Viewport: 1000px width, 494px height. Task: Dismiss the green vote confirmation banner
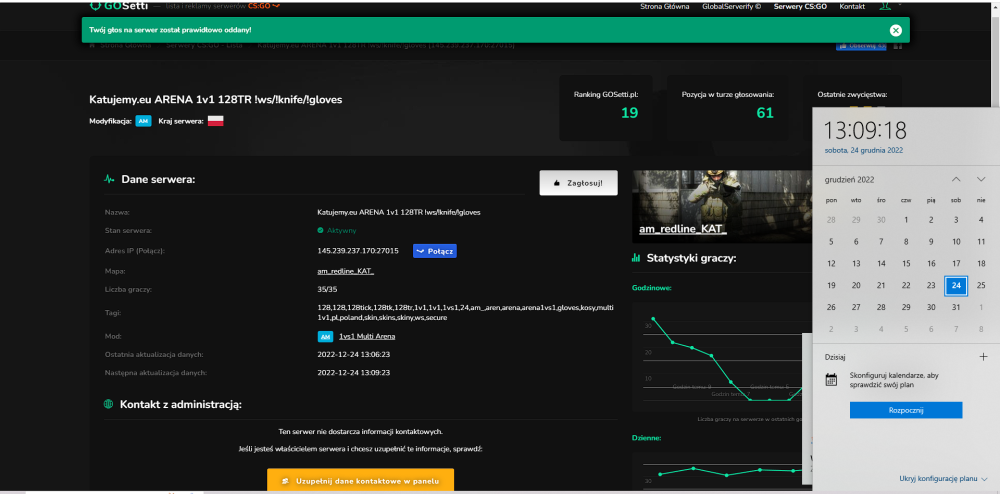click(x=895, y=30)
